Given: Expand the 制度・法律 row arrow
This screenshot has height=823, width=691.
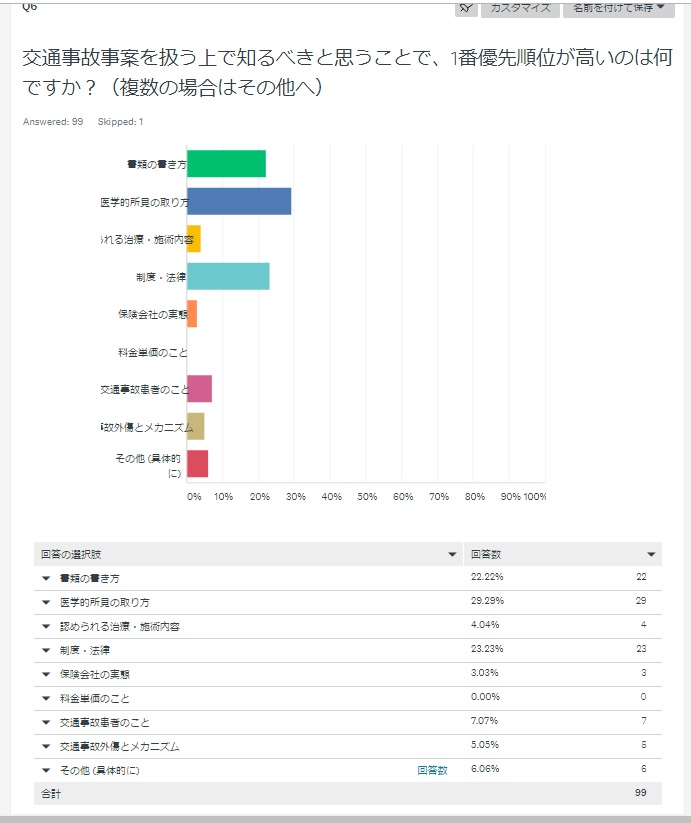Looking at the screenshot, I should (x=46, y=651).
